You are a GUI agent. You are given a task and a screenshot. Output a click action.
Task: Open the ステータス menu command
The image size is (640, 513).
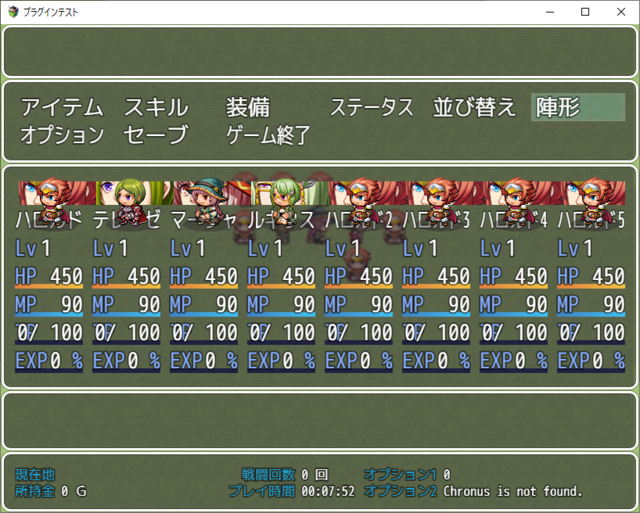pyautogui.click(x=371, y=107)
